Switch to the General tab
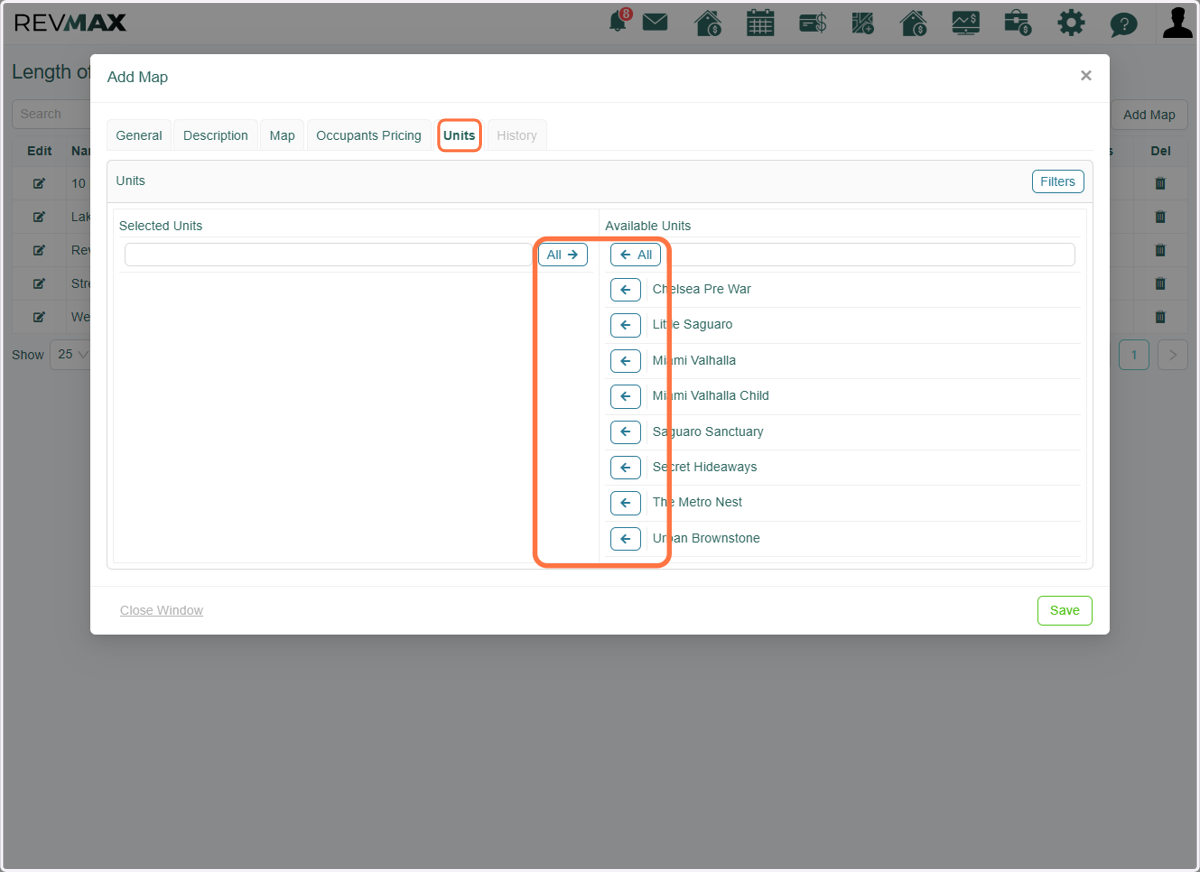 (139, 136)
